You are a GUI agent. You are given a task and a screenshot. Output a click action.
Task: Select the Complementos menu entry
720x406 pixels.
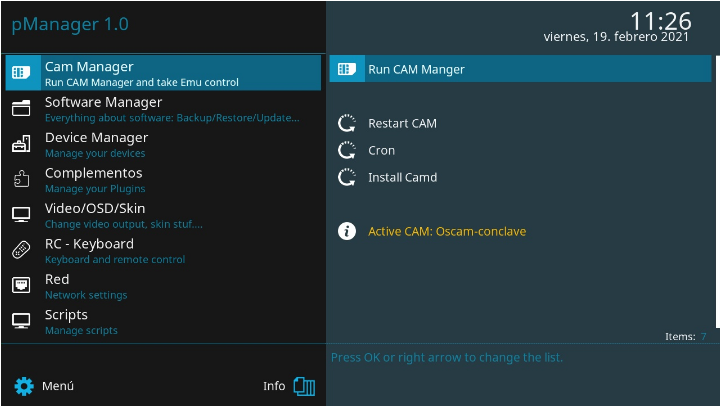(x=94, y=173)
